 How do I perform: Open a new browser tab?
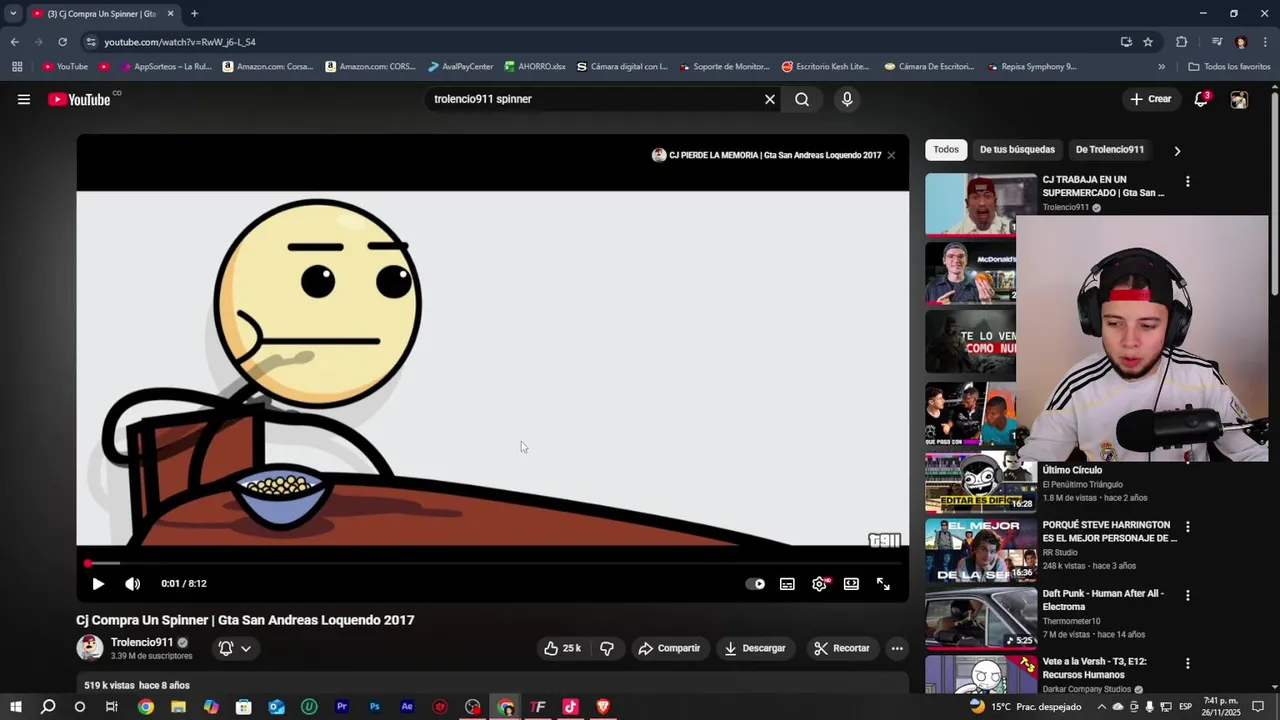[x=194, y=13]
